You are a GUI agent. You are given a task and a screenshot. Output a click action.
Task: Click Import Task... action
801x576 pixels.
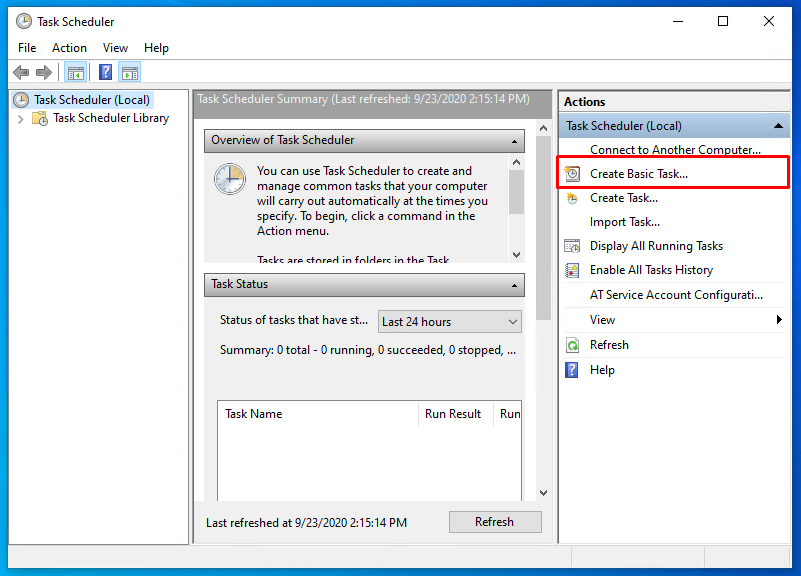pyautogui.click(x=625, y=222)
